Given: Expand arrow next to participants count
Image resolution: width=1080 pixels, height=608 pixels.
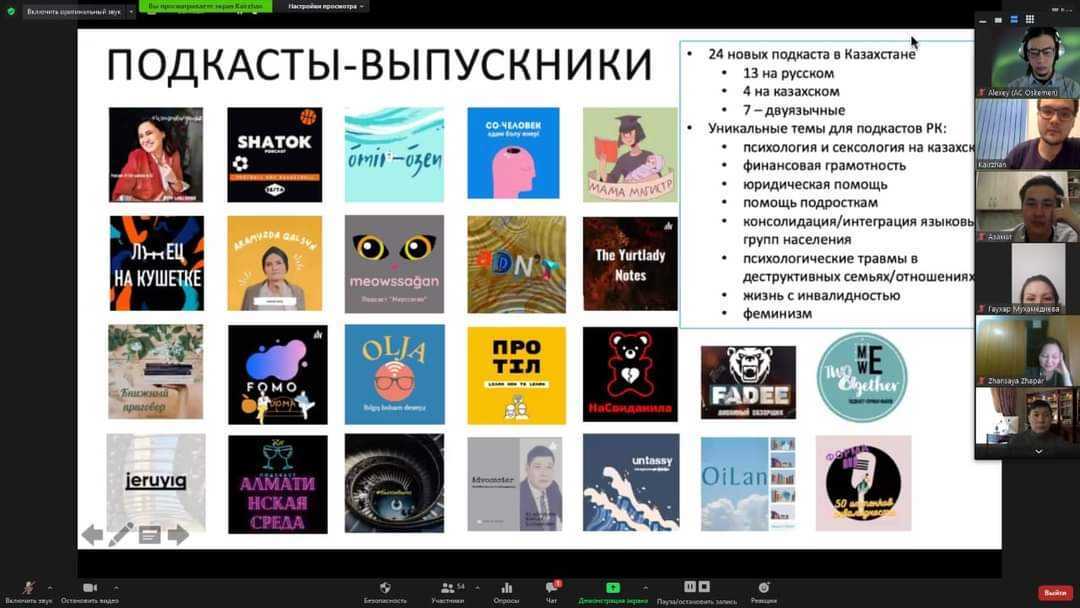Looking at the screenshot, I should pyautogui.click(x=477, y=587).
